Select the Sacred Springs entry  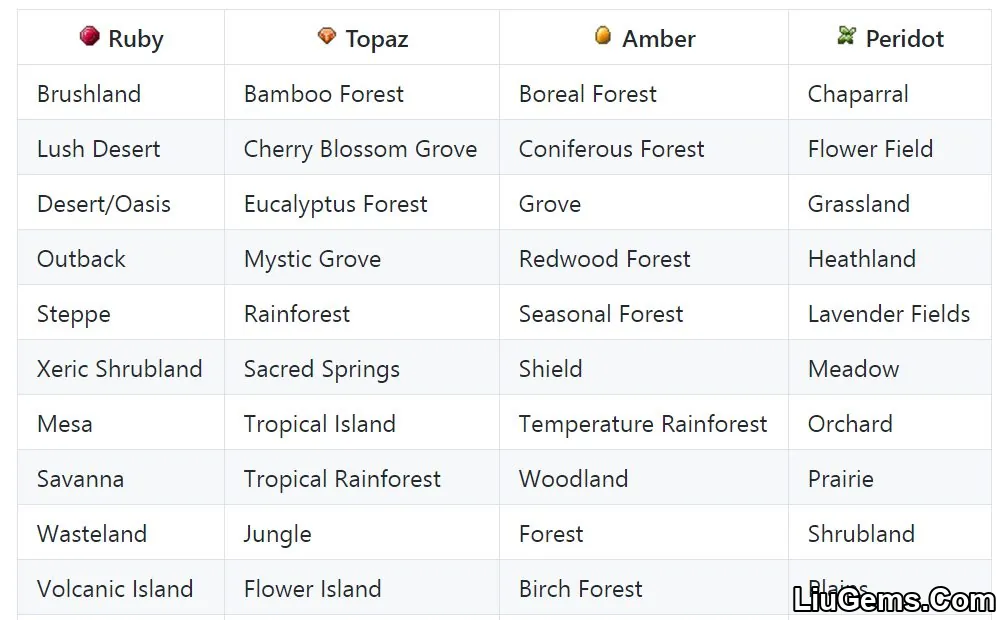pos(321,370)
